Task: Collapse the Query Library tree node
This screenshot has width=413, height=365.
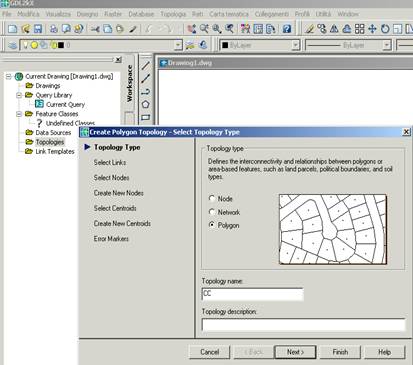Action: click(x=19, y=95)
